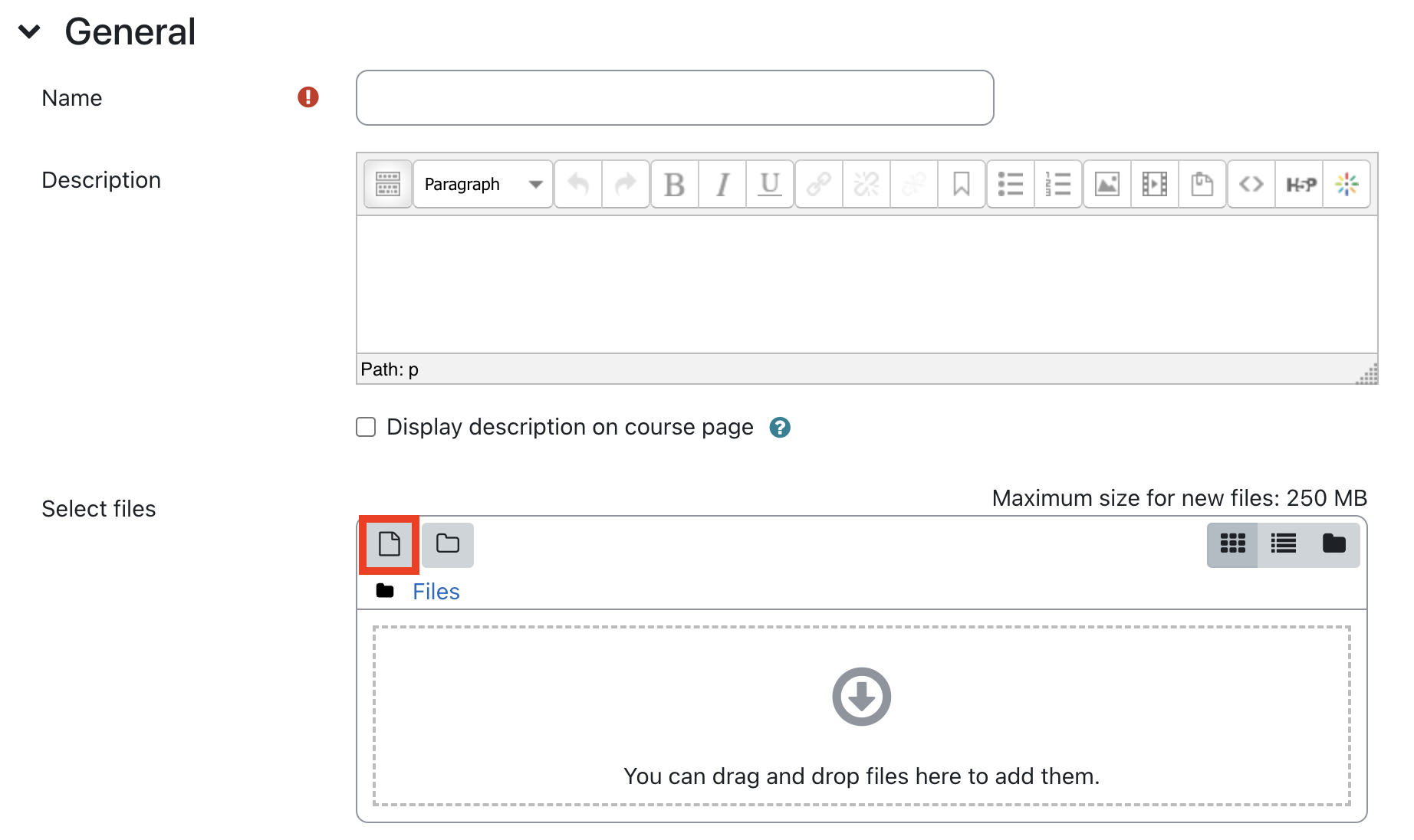Click the Create folder icon
Image resolution: width=1414 pixels, height=840 pixels.
pos(448,544)
